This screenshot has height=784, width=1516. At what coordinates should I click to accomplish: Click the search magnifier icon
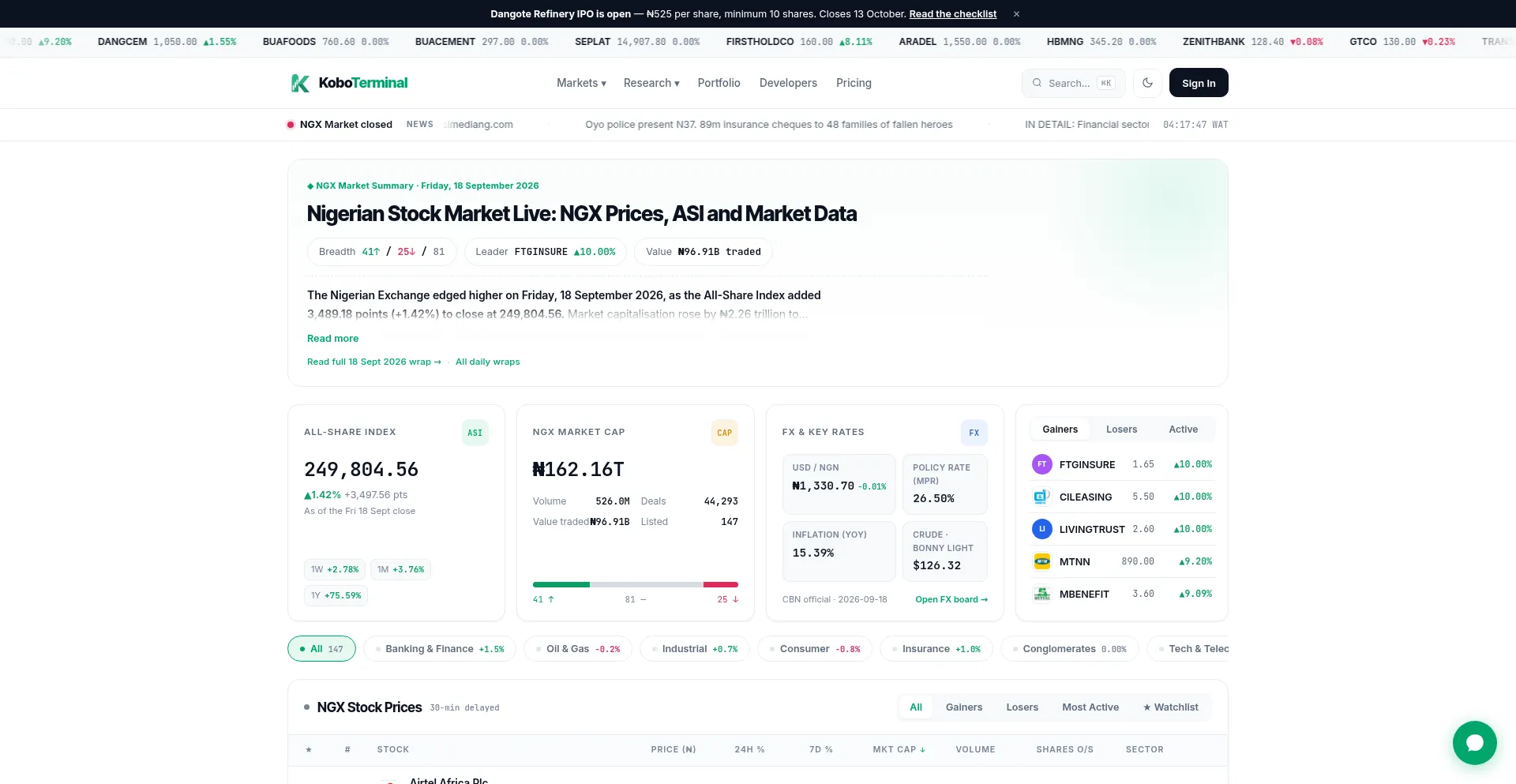pos(1037,83)
